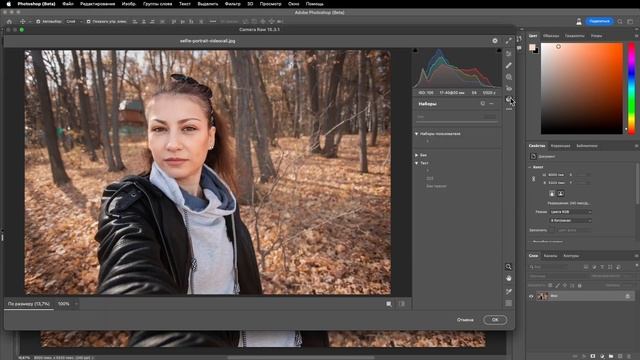Click the canvas width input field
Image resolution: width=640 pixels, height=360 pixels.
556,175
